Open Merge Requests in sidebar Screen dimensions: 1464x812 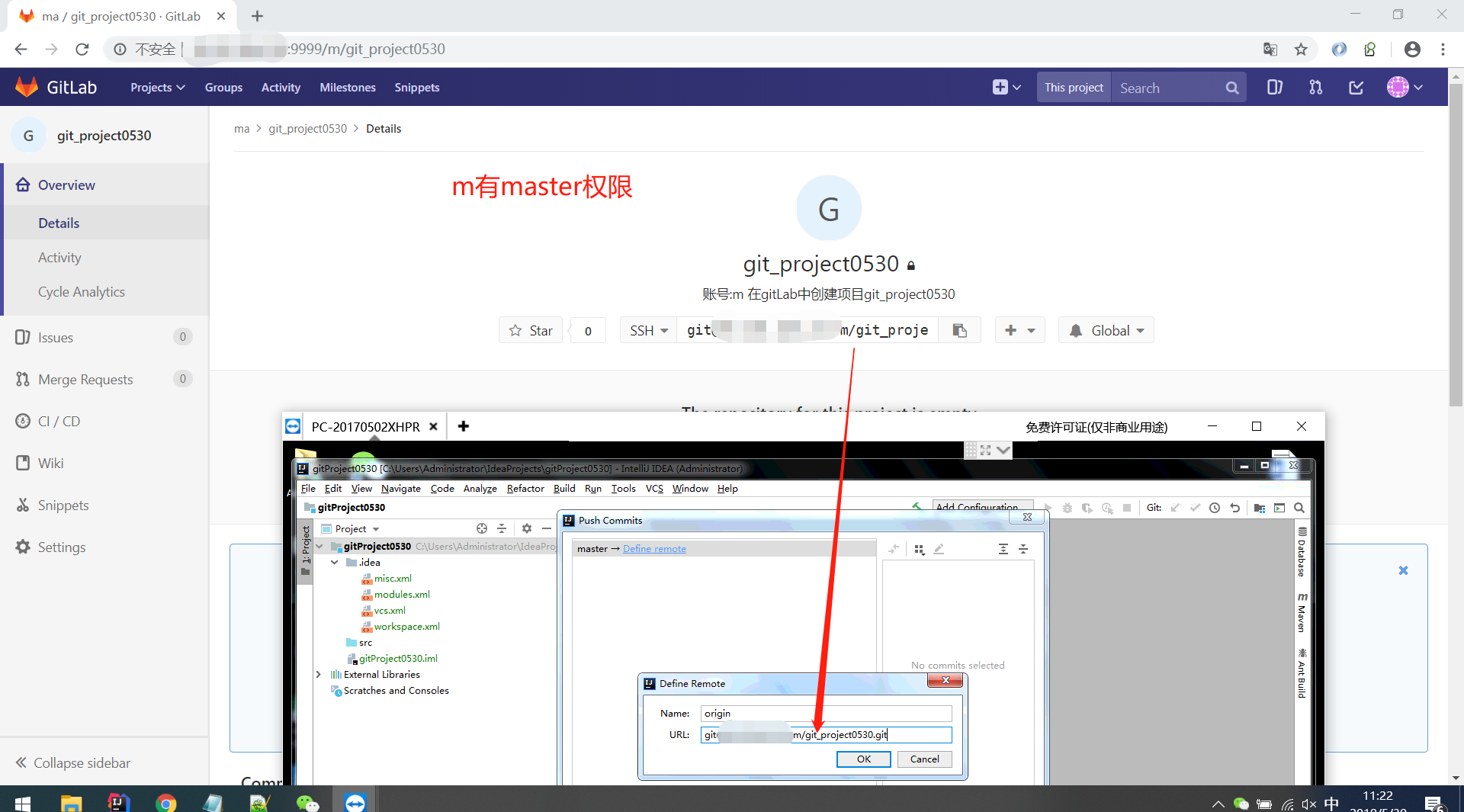point(85,379)
